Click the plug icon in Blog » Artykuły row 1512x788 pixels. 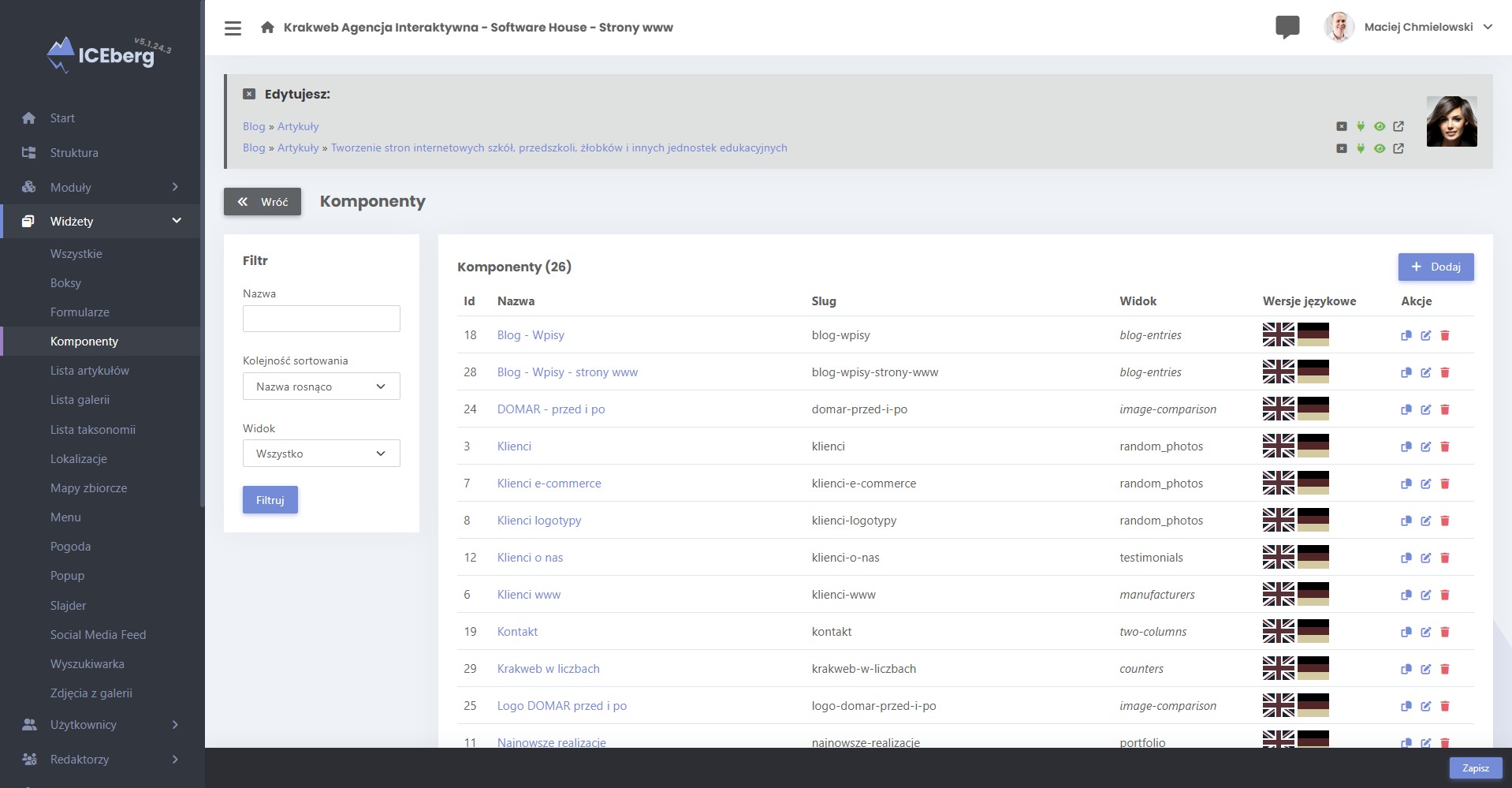click(x=1361, y=126)
